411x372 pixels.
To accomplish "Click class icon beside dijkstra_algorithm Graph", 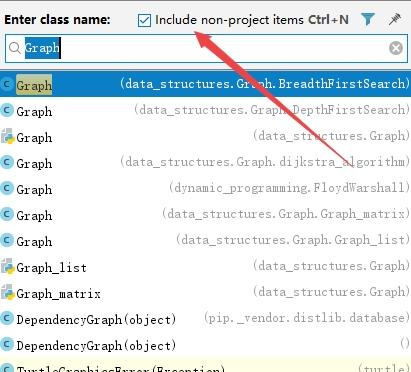I will tap(7, 162).
